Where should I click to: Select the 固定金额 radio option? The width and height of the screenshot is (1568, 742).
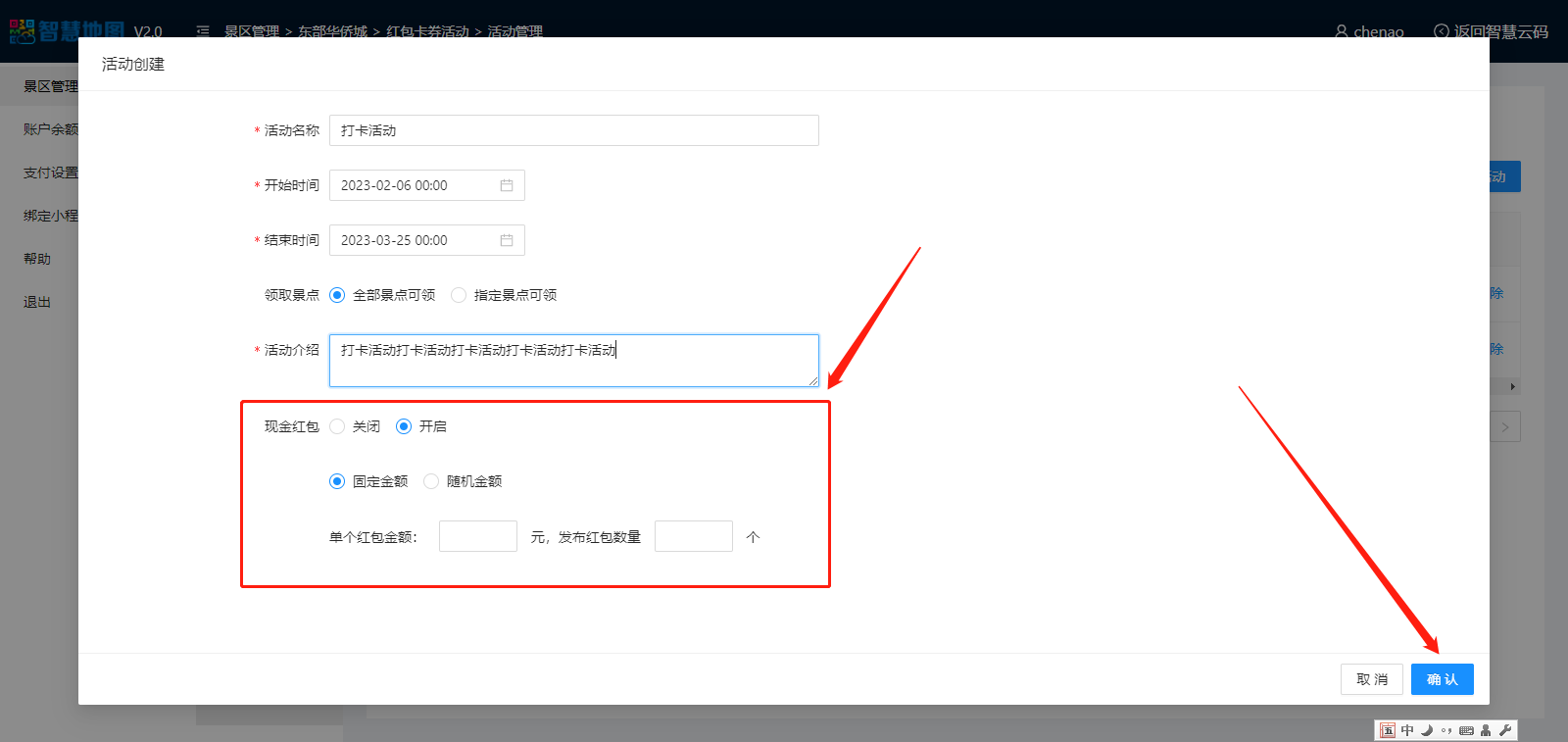coord(337,481)
